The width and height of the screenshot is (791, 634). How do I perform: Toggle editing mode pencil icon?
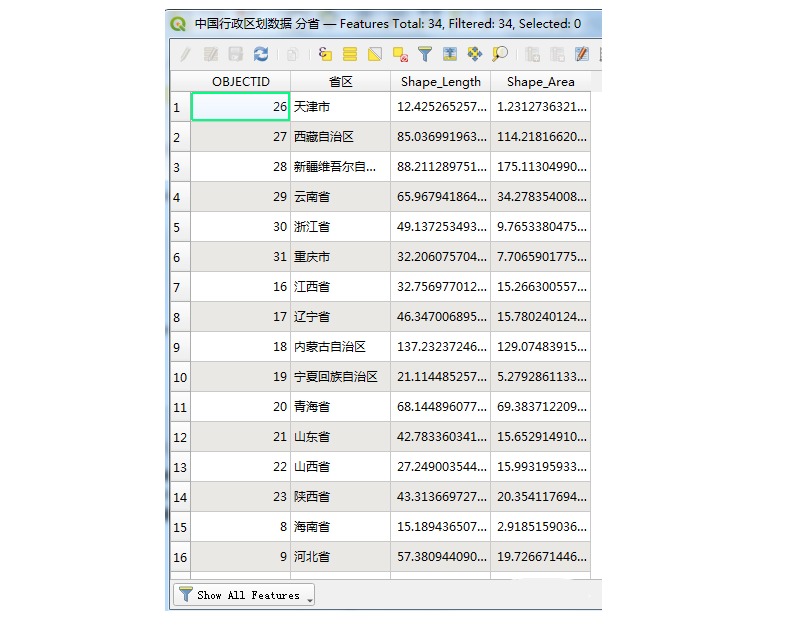pyautogui.click(x=185, y=54)
